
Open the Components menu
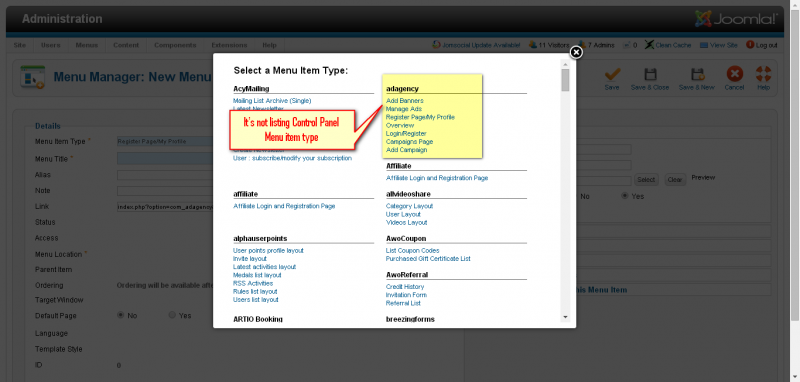[x=175, y=45]
